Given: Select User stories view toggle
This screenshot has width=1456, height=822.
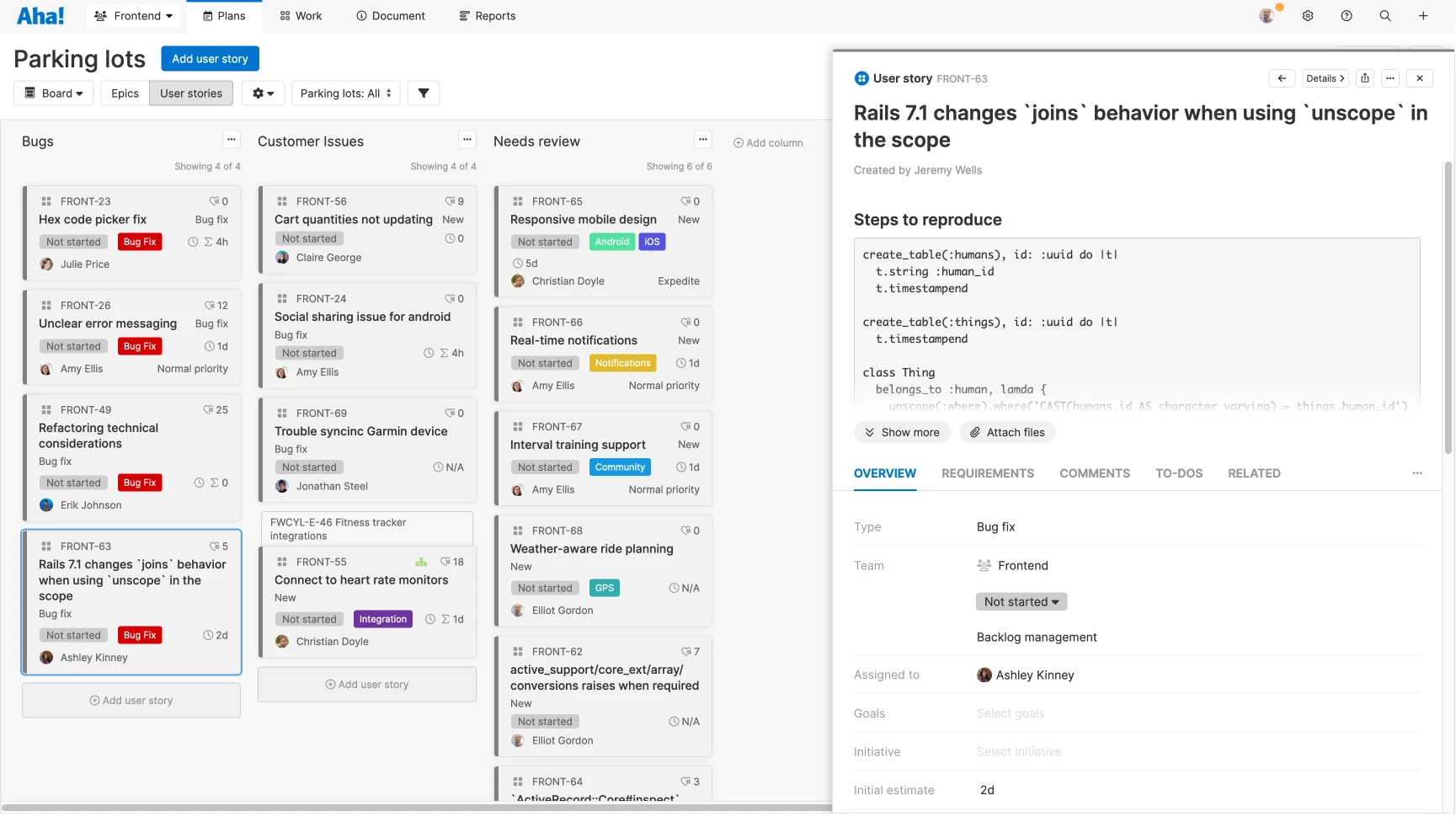Looking at the screenshot, I should click(x=190, y=93).
